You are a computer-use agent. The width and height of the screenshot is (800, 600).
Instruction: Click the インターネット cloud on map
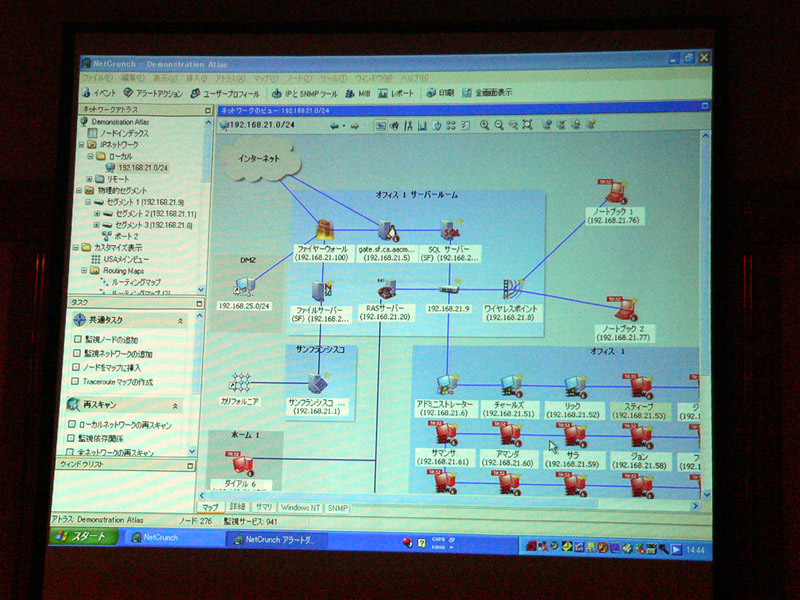pyautogui.click(x=260, y=159)
